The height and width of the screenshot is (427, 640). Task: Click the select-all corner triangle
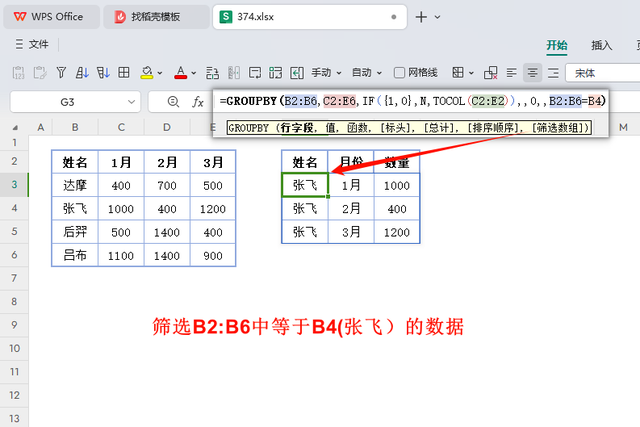(x=15, y=128)
